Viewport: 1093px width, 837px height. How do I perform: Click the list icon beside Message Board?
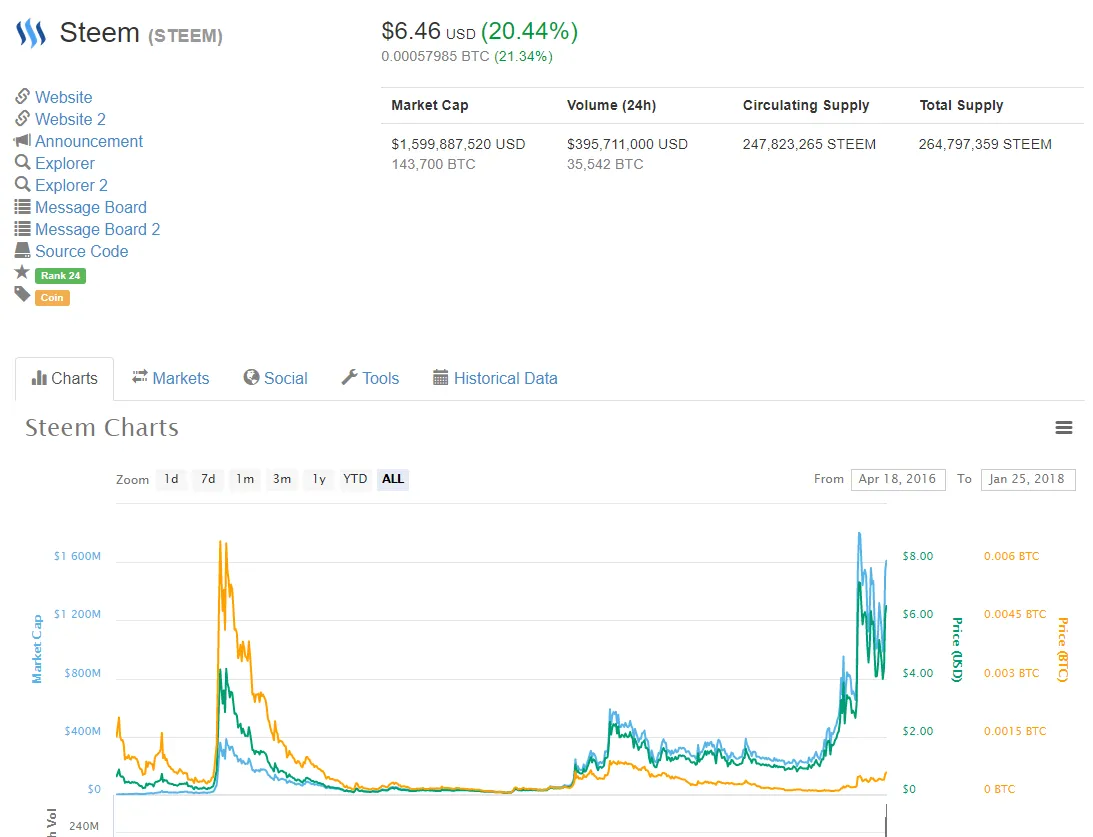pyautogui.click(x=22, y=206)
